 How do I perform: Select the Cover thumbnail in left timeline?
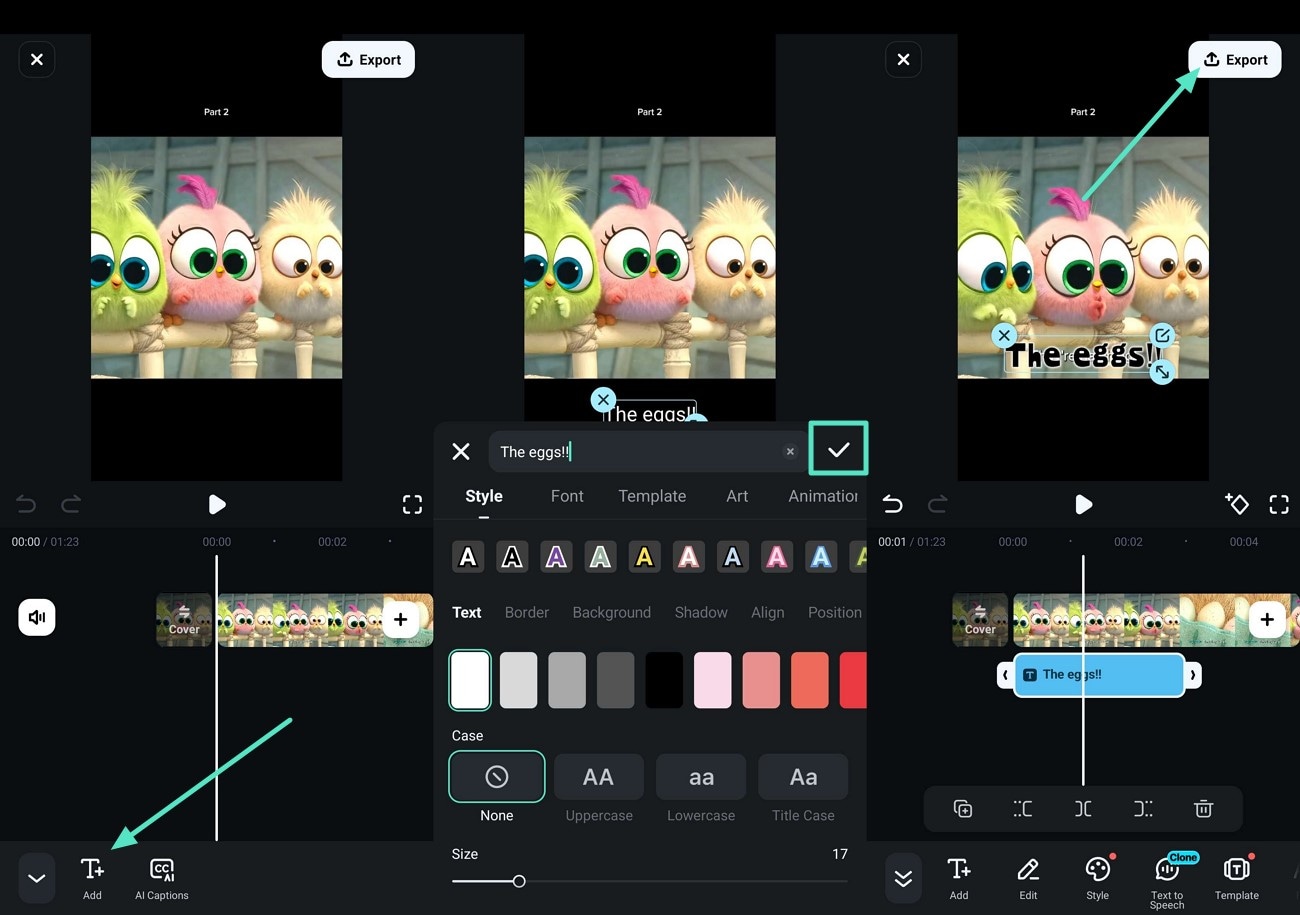[184, 620]
